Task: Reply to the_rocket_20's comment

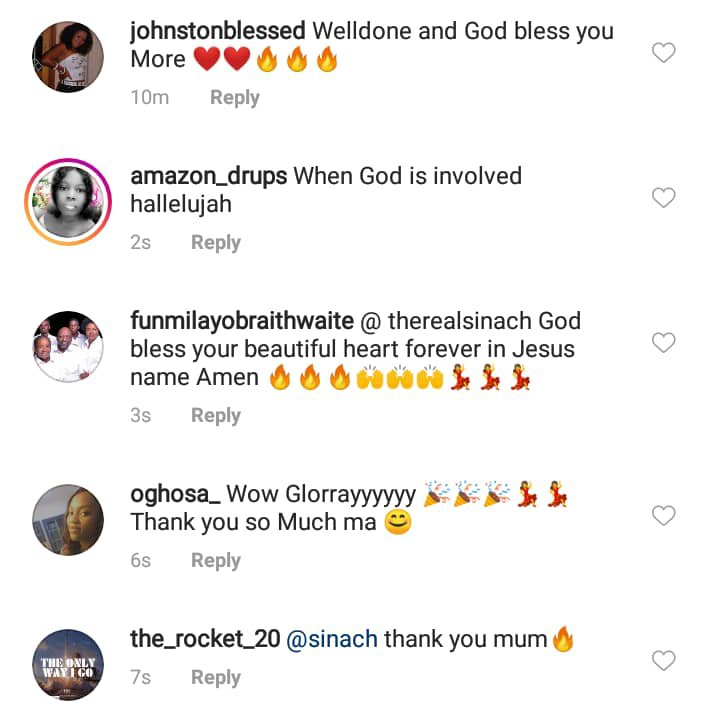Action: 216,678
